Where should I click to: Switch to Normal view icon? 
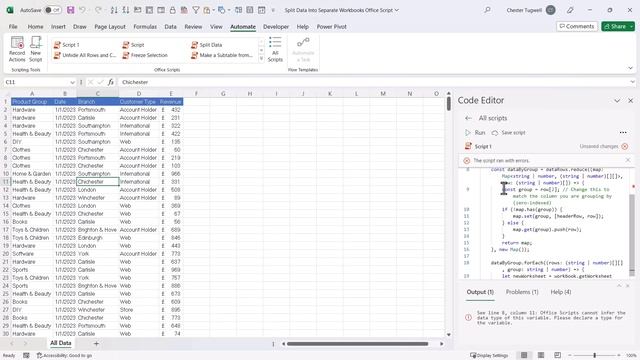[x=524, y=355]
